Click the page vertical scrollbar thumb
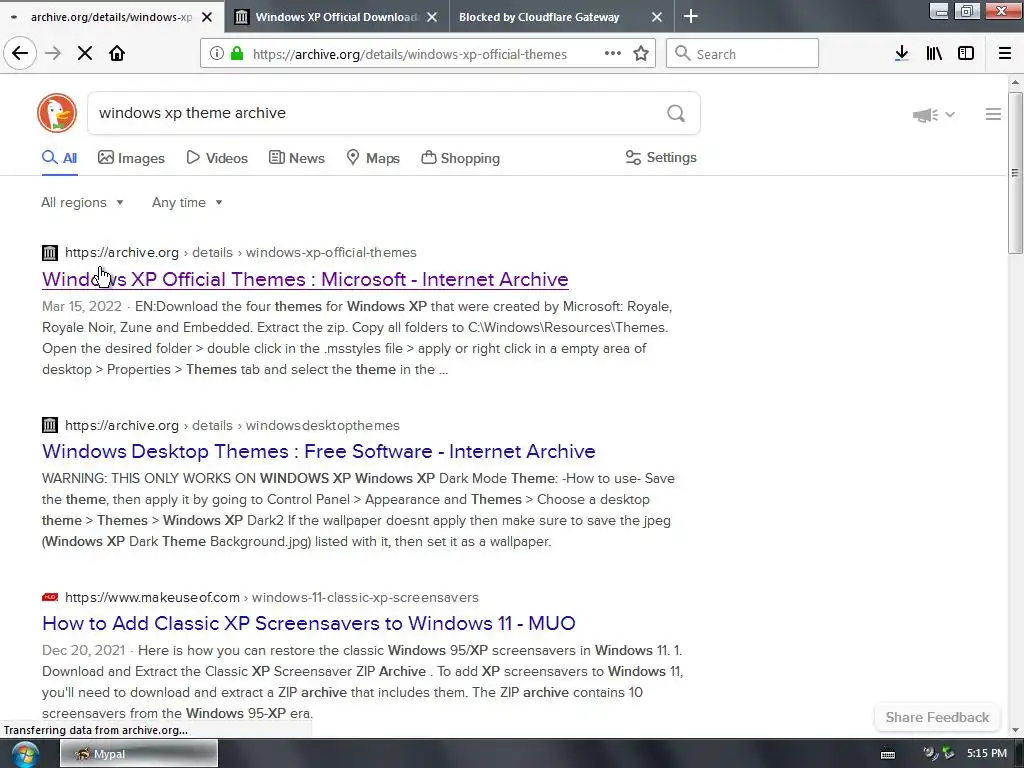 pyautogui.click(x=1014, y=173)
